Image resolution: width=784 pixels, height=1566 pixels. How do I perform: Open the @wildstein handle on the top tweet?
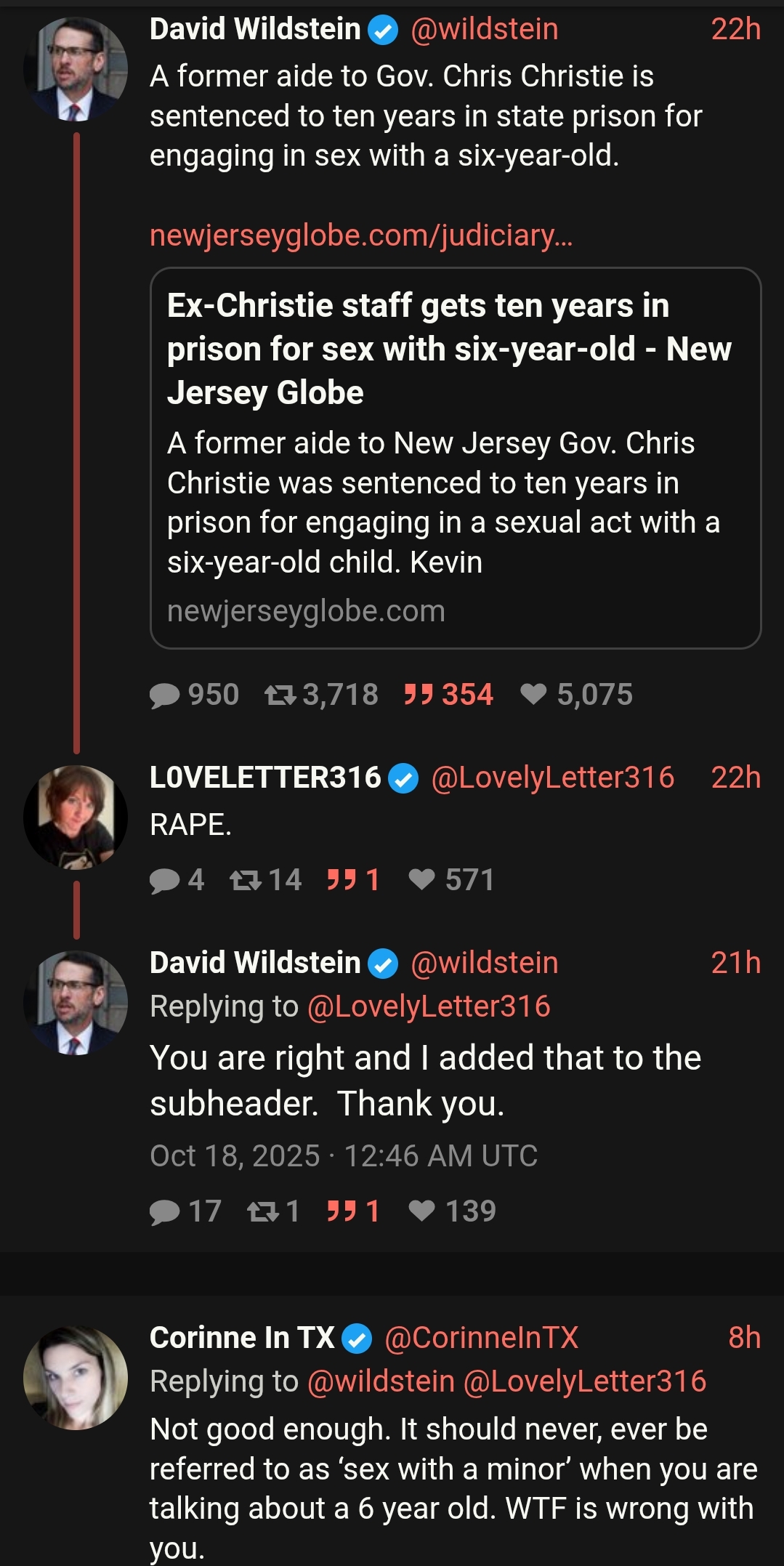[485, 30]
